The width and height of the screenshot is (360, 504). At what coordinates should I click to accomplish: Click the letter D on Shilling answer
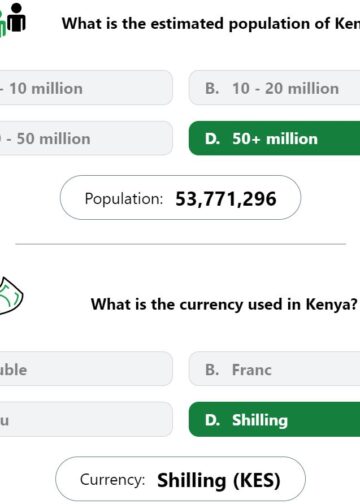click(212, 420)
